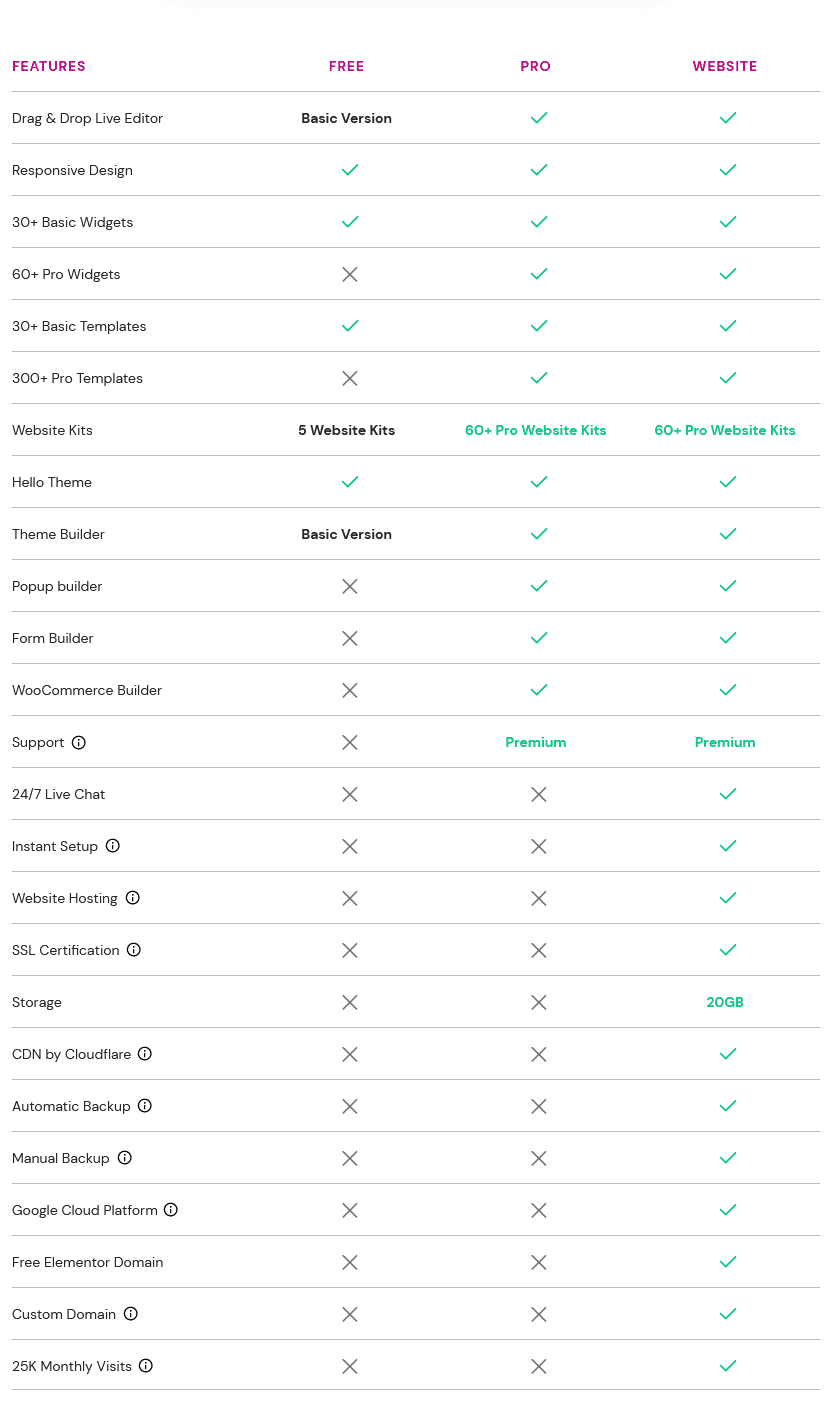Click the Premium support label under Pro
The image size is (832, 1411).
pyautogui.click(x=536, y=742)
